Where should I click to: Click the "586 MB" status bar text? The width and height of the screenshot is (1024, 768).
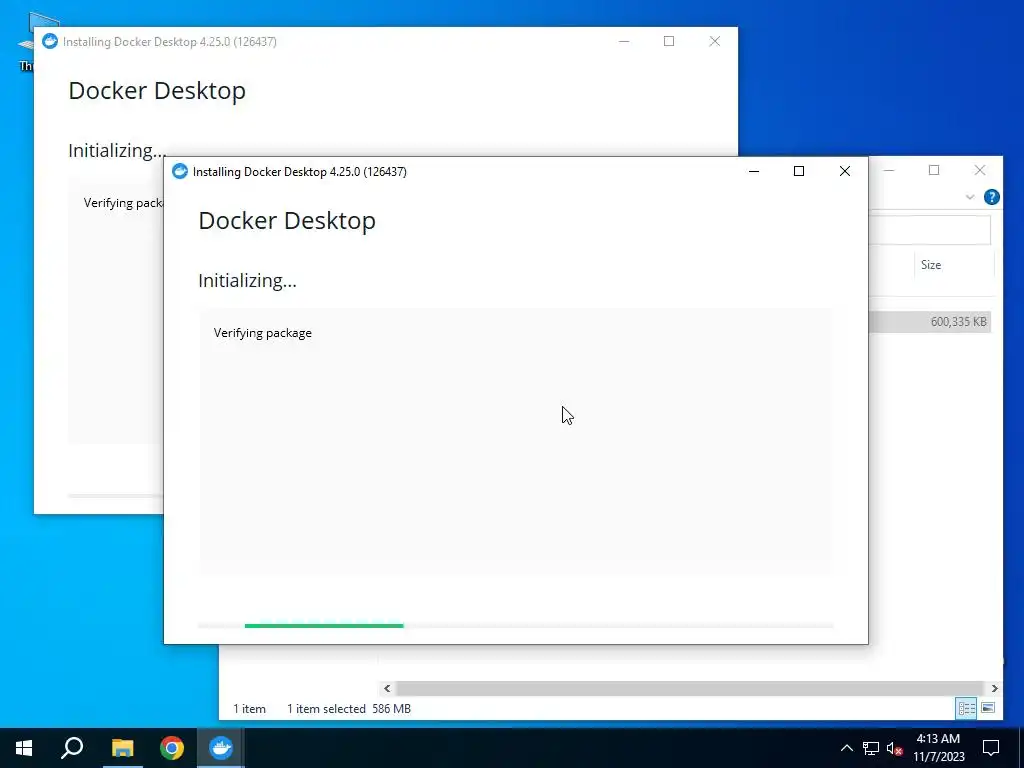coord(391,709)
